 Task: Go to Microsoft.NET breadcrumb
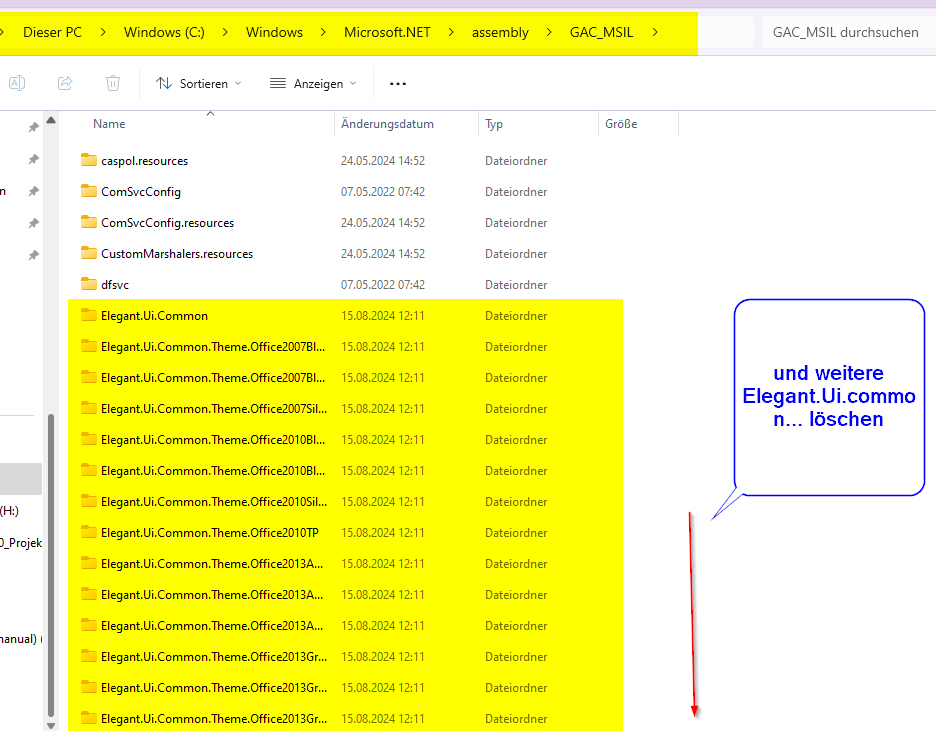pos(387,32)
